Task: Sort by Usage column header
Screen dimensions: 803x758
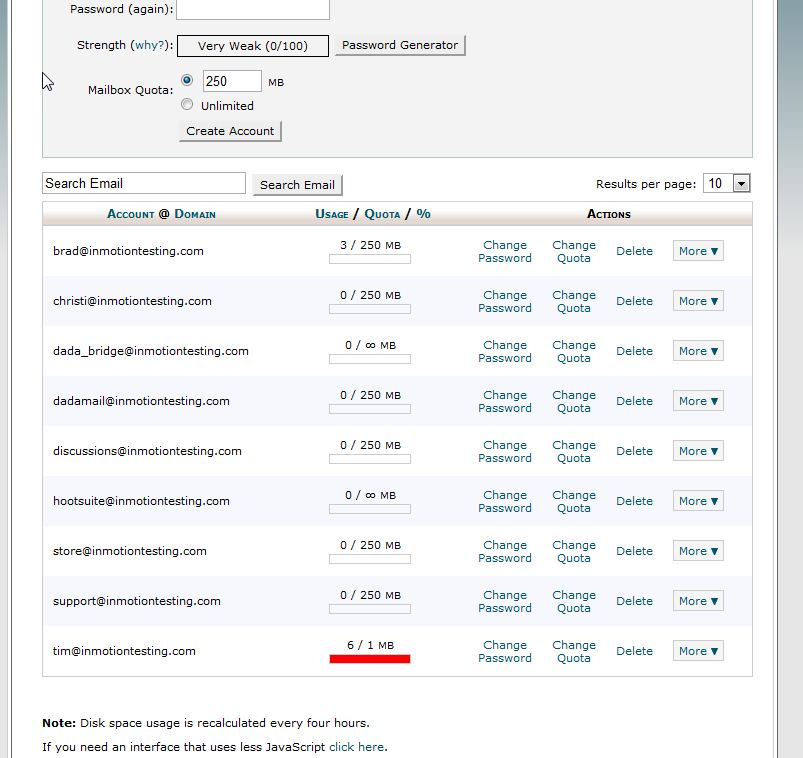Action: click(x=332, y=214)
